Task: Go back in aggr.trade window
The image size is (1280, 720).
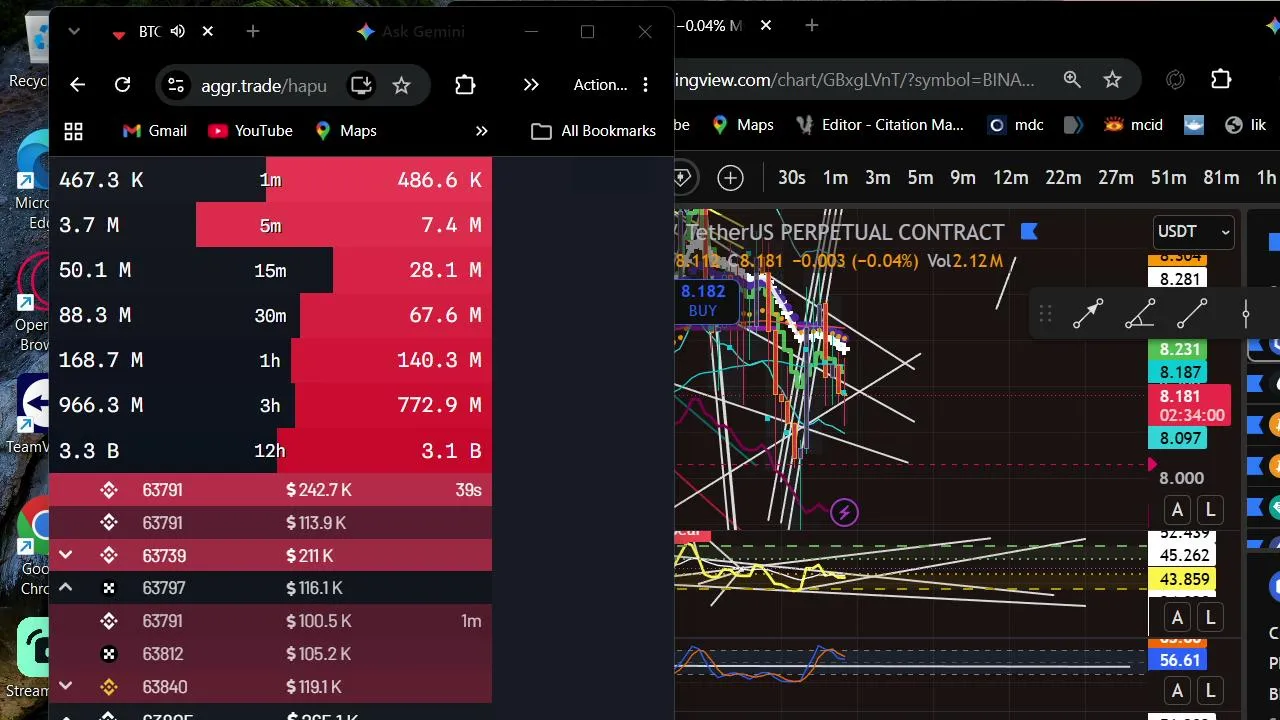Action: pos(78,85)
